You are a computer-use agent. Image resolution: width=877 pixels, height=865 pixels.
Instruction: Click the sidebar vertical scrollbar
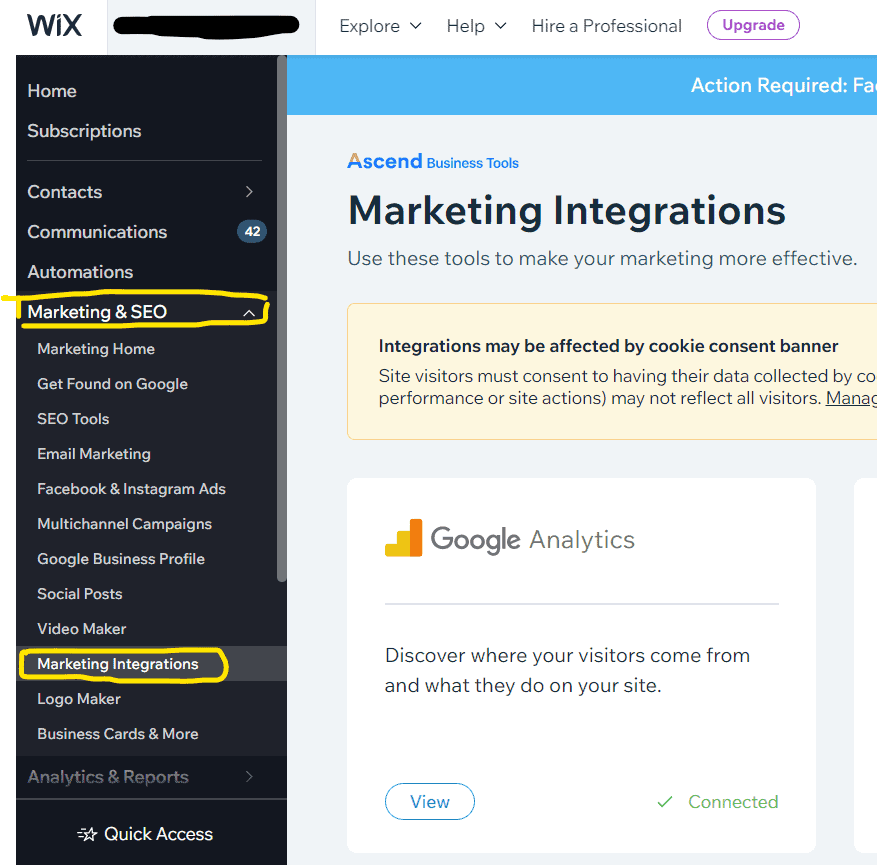point(281,319)
